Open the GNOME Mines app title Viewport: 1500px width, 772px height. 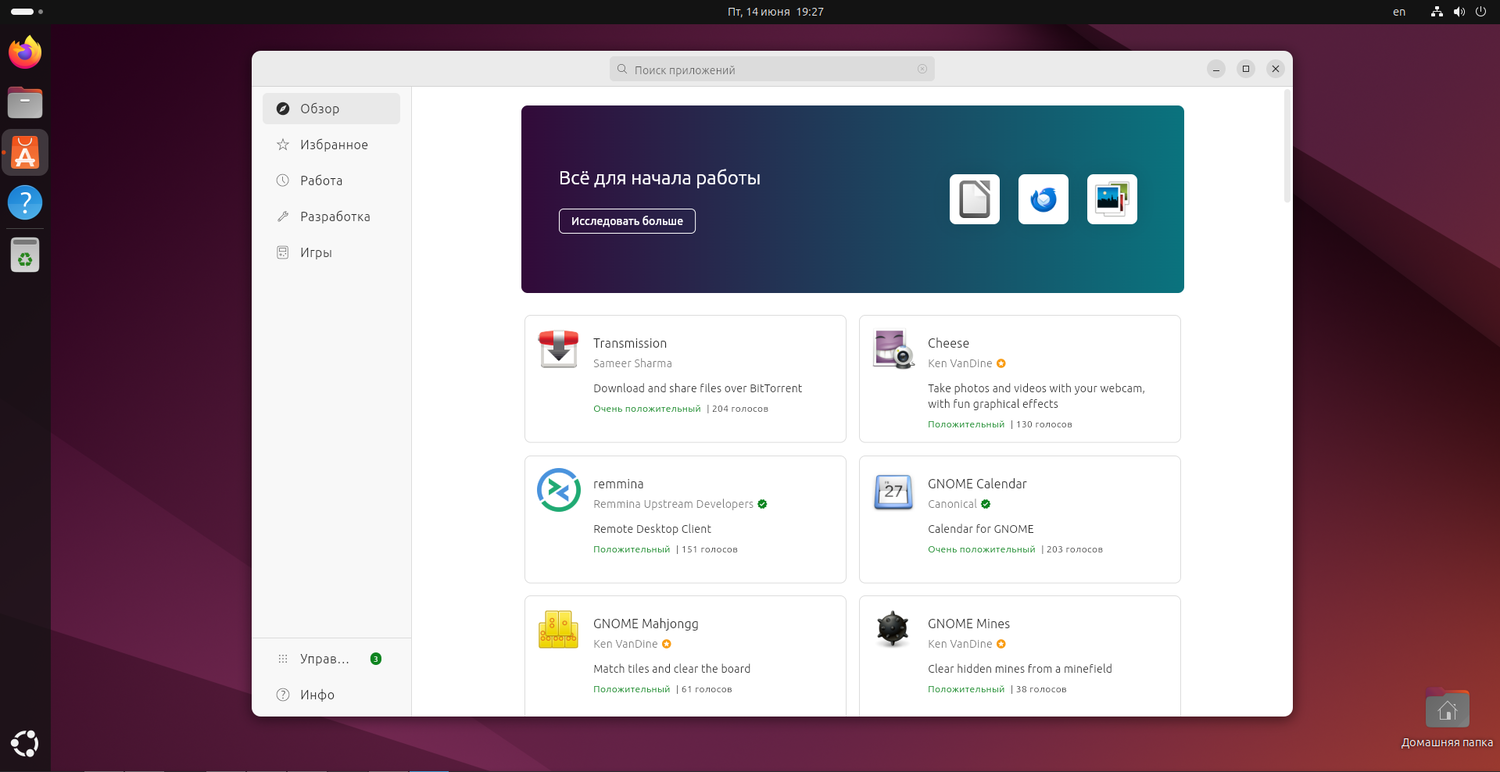pyautogui.click(x=969, y=624)
